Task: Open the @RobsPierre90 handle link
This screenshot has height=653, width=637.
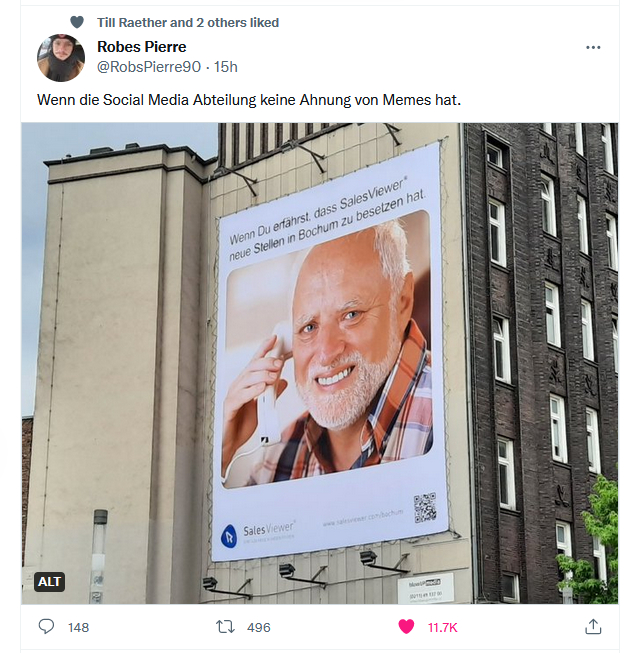Action: point(149,67)
